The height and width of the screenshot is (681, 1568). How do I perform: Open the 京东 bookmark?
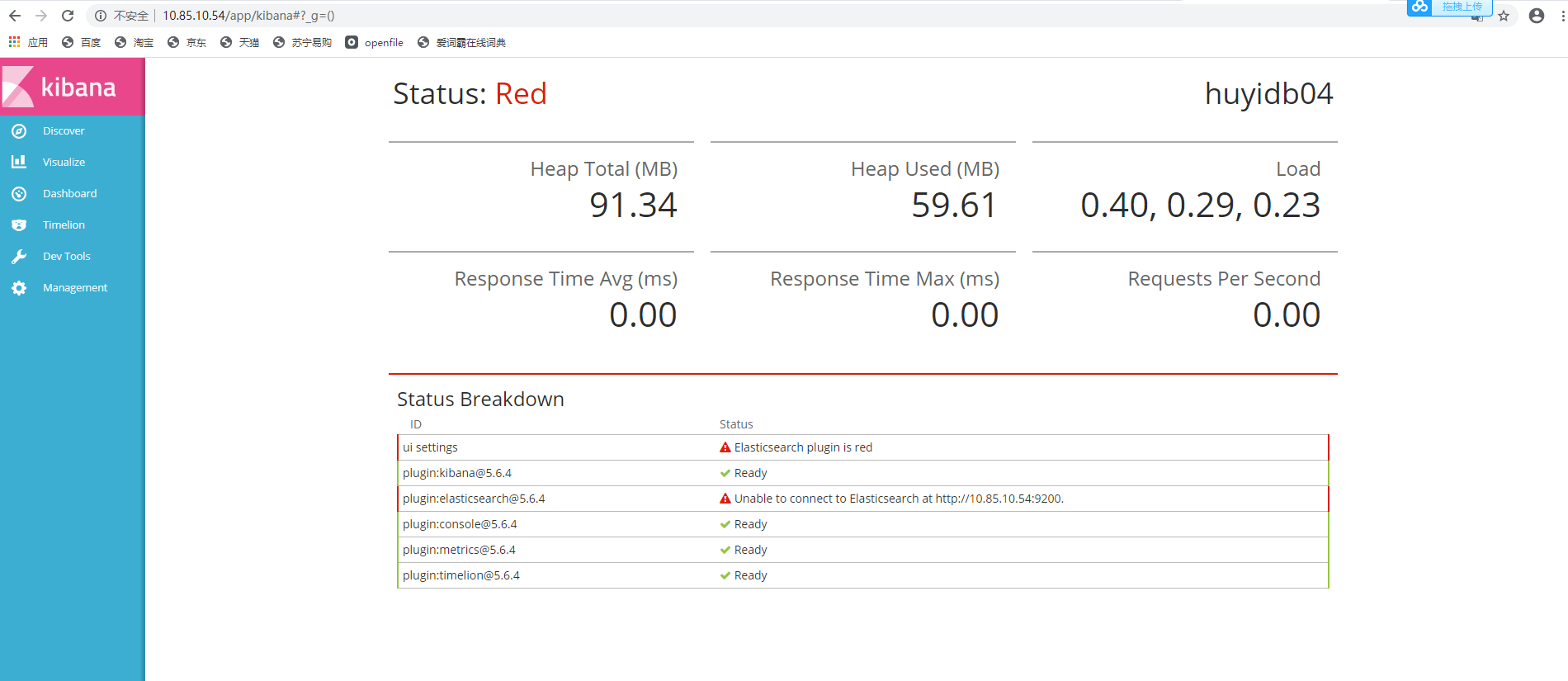[x=187, y=43]
